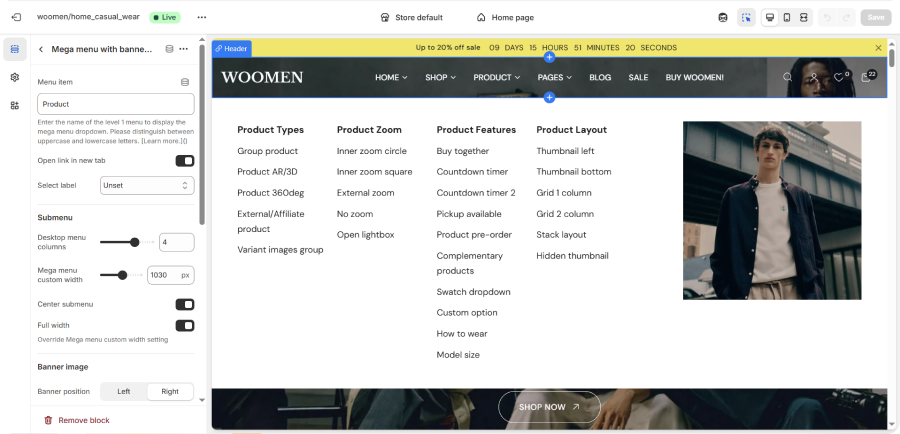This screenshot has width=900, height=434.
Task: Open the wishlist heart icon
Action: [839, 77]
